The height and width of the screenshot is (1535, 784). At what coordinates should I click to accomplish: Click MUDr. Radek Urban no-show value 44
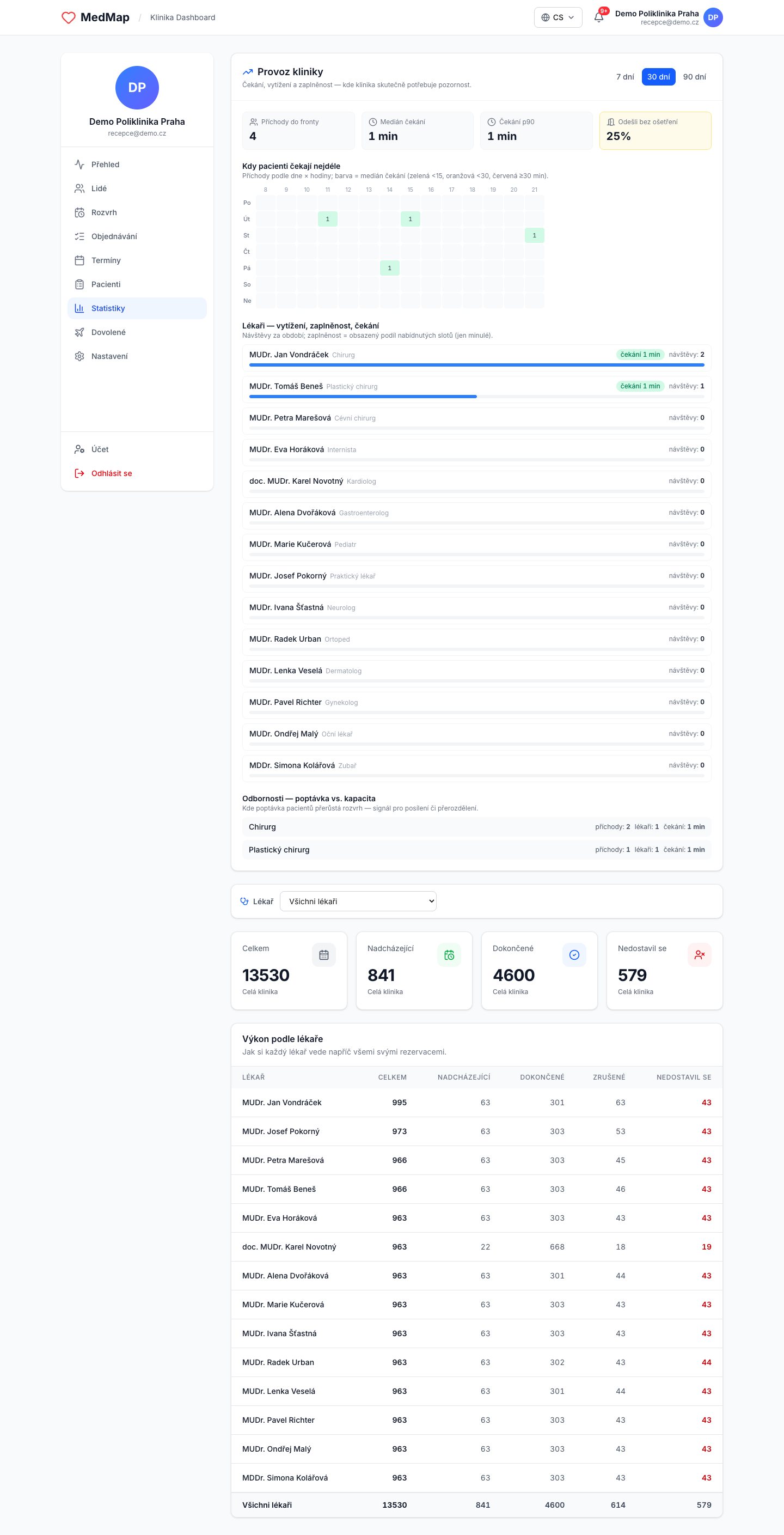706,1362
